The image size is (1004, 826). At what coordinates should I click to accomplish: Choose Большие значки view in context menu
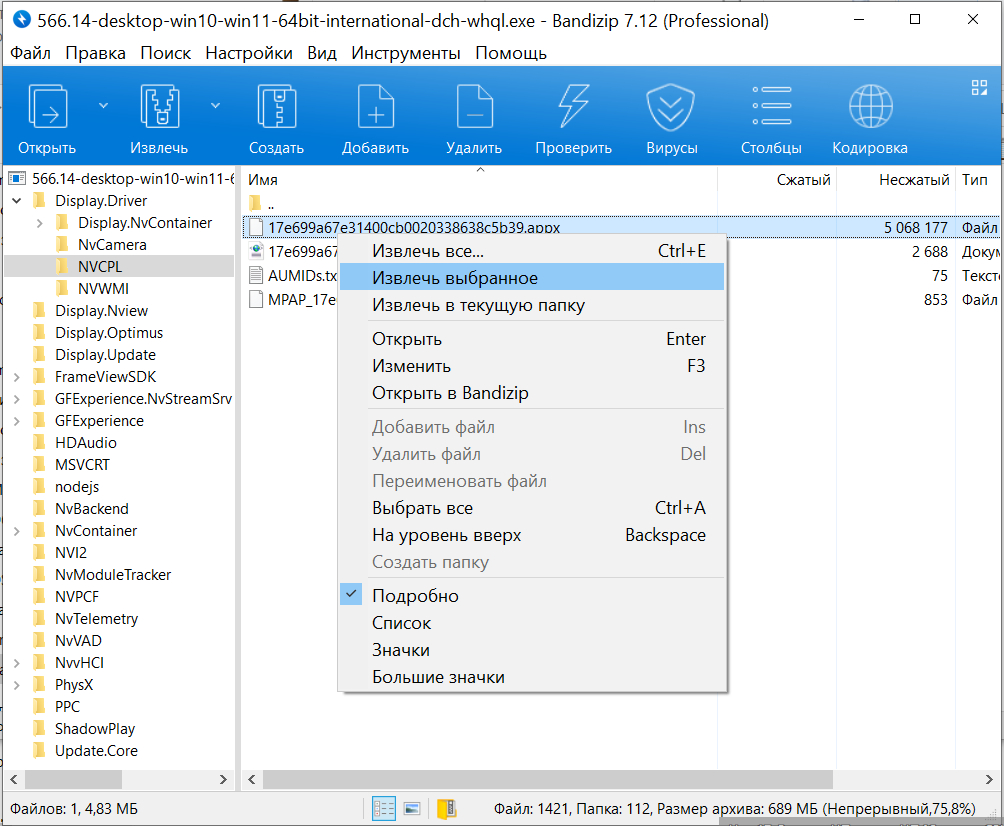pos(531,677)
